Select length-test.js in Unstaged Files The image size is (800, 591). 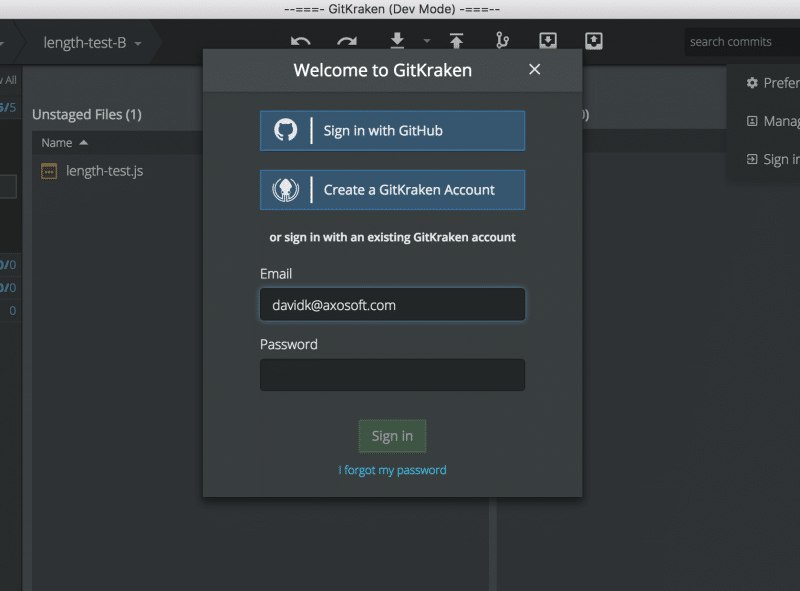(104, 171)
